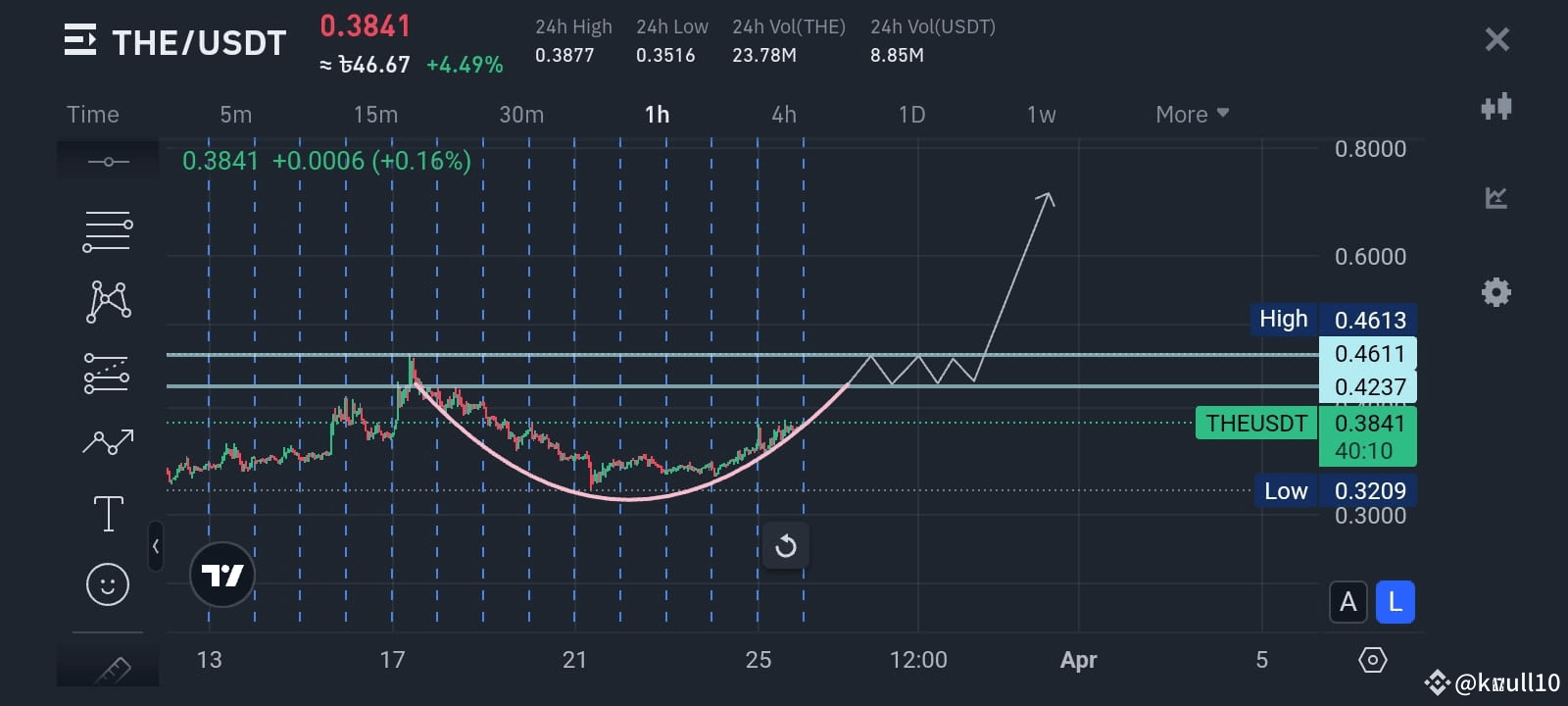Click the 25 date axis label
Image resolution: width=1568 pixels, height=706 pixels.
[758, 660]
